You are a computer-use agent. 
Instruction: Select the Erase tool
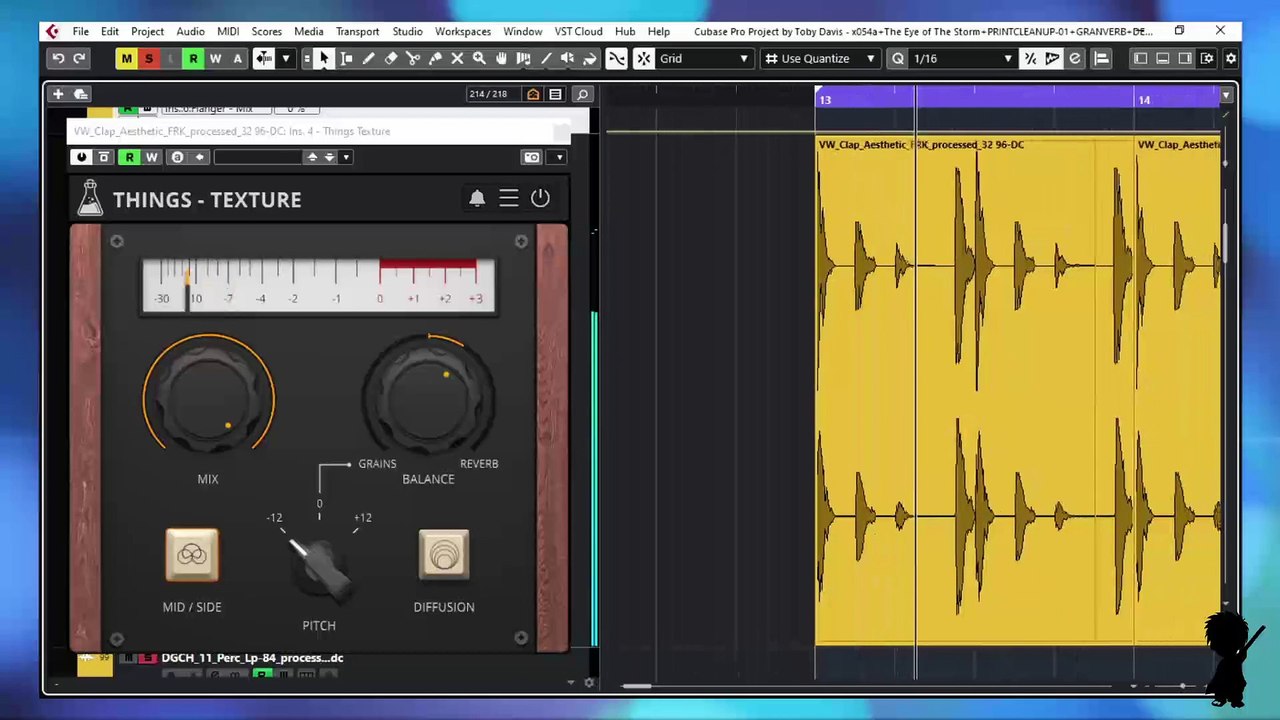pos(391,59)
